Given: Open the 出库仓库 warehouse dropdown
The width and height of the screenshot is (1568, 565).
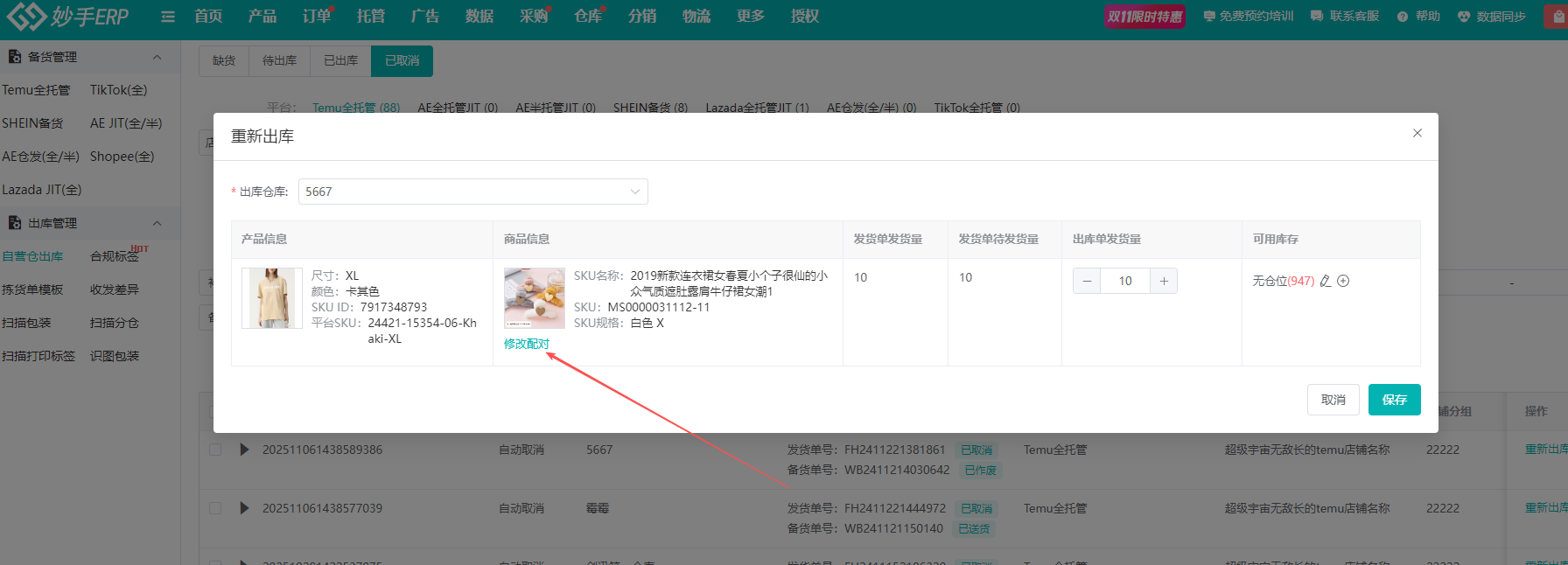Looking at the screenshot, I should (472, 192).
